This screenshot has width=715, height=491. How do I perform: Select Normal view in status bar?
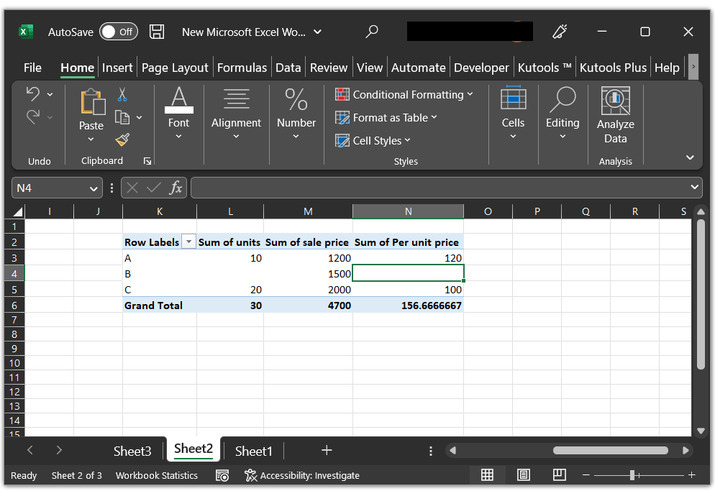click(x=487, y=475)
